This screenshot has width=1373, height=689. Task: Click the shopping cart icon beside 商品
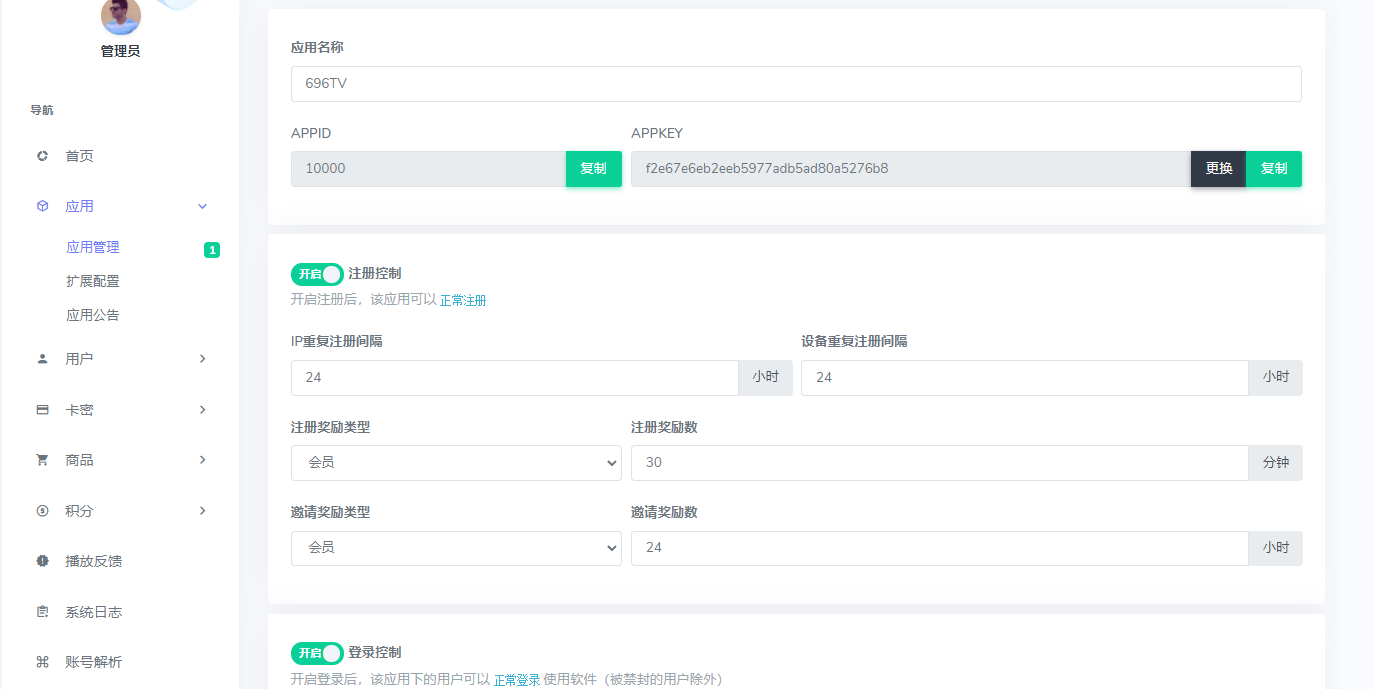[x=42, y=460]
